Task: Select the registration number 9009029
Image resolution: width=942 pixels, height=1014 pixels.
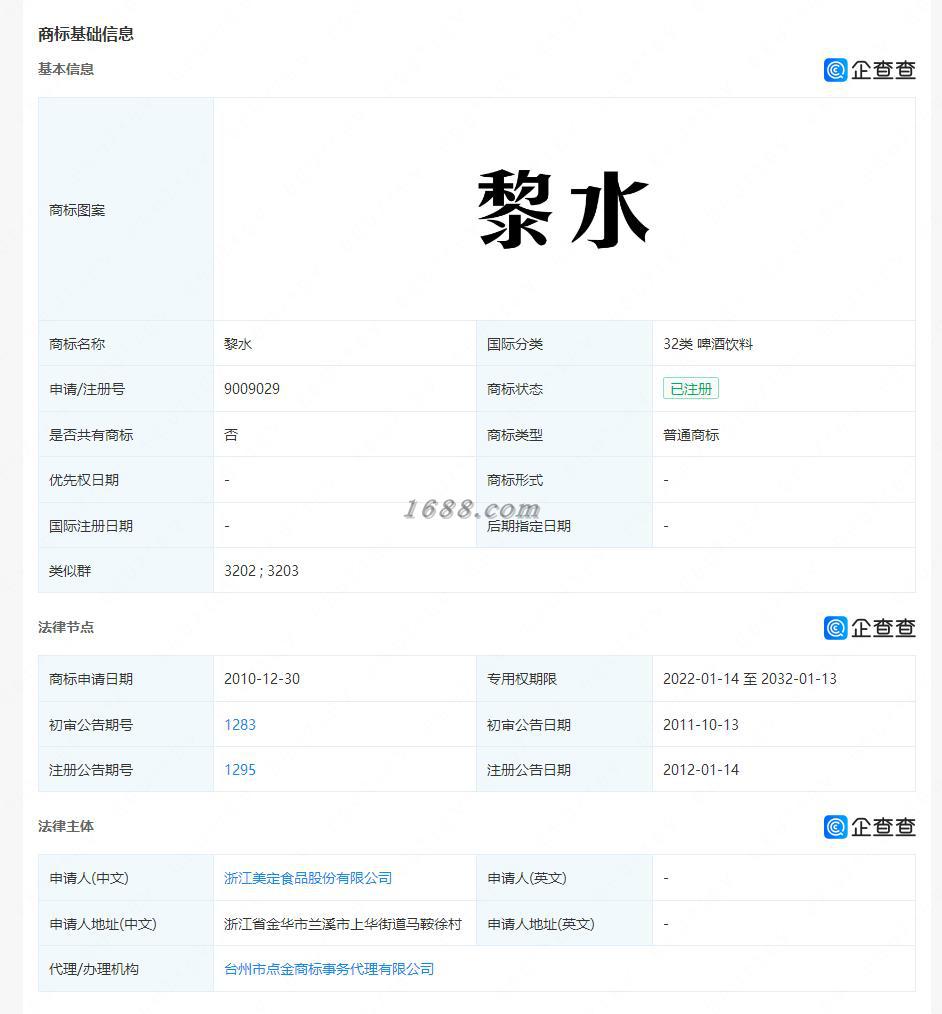Action: pyautogui.click(x=252, y=389)
